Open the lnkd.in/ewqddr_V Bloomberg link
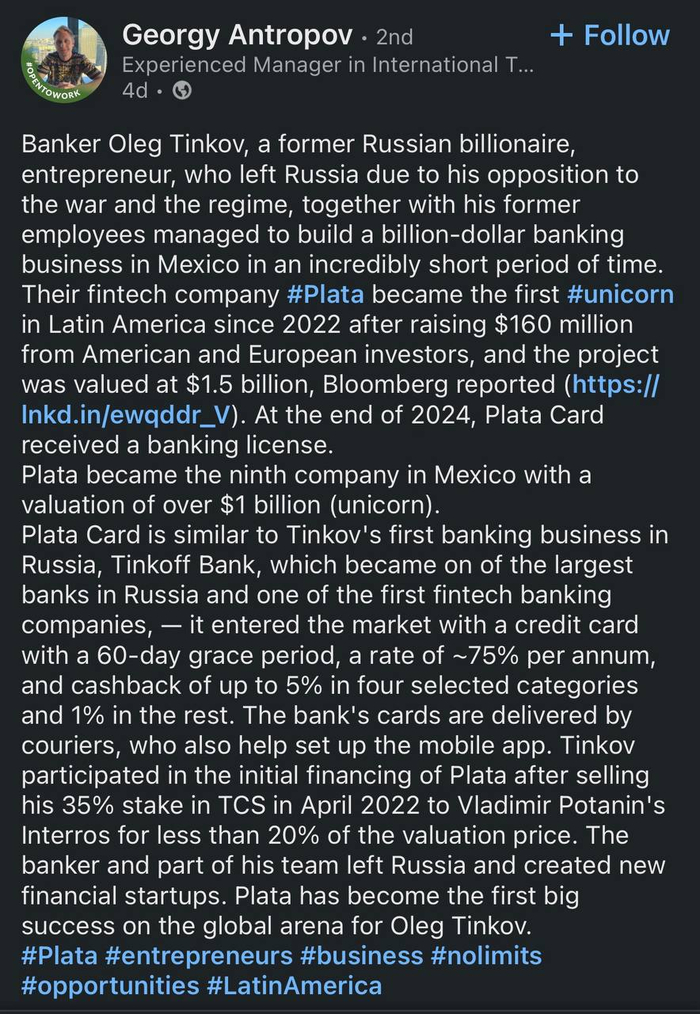The image size is (700, 1014). point(340,400)
